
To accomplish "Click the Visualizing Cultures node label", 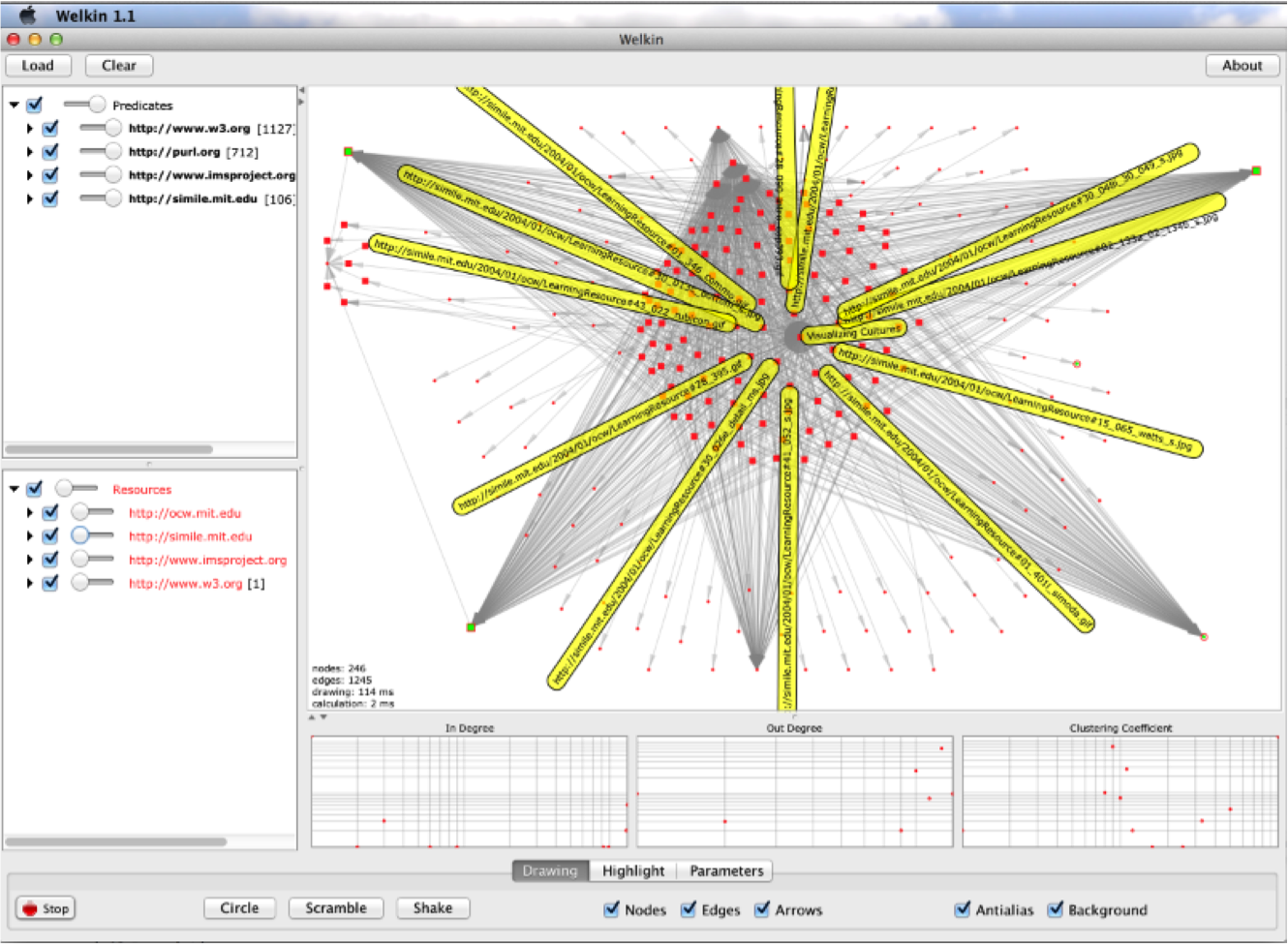I will coord(852,332).
